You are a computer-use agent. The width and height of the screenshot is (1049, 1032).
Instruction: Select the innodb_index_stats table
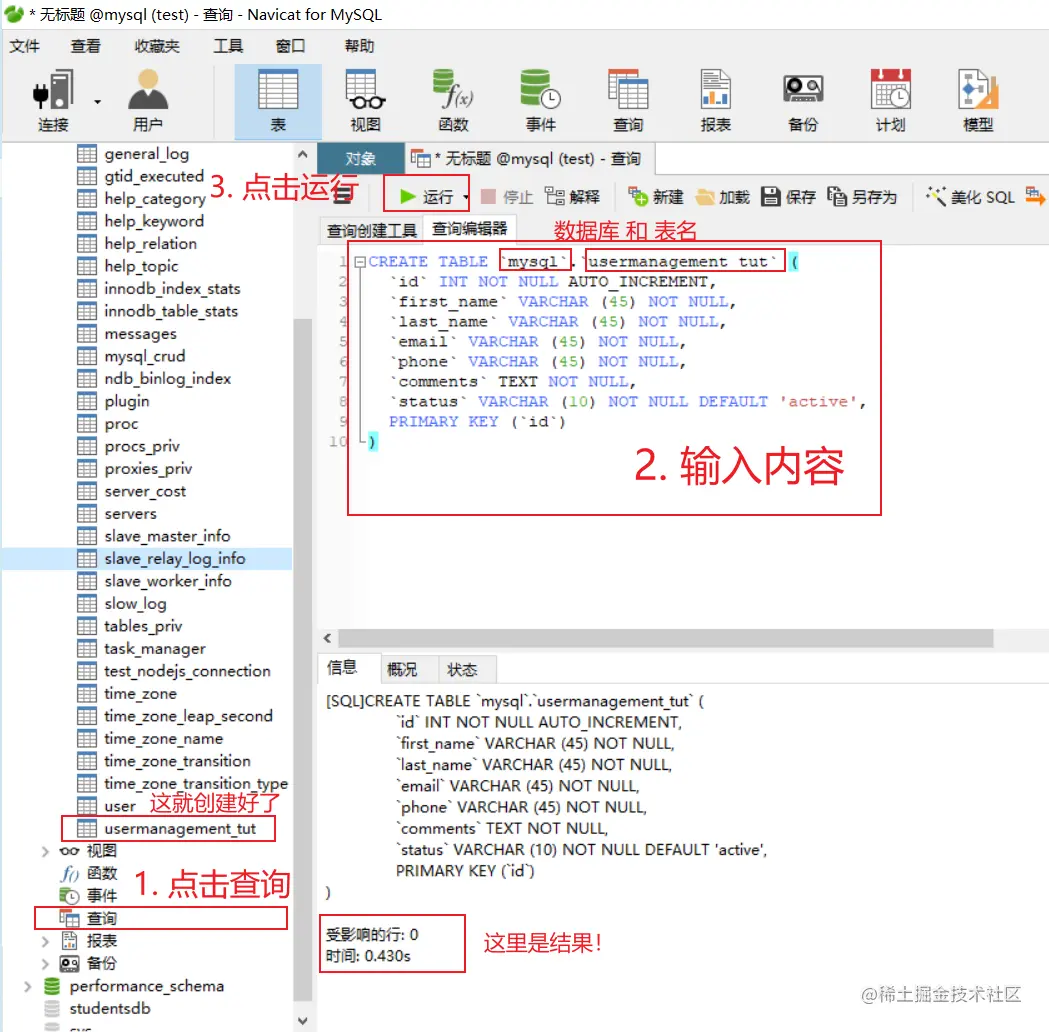click(159, 288)
